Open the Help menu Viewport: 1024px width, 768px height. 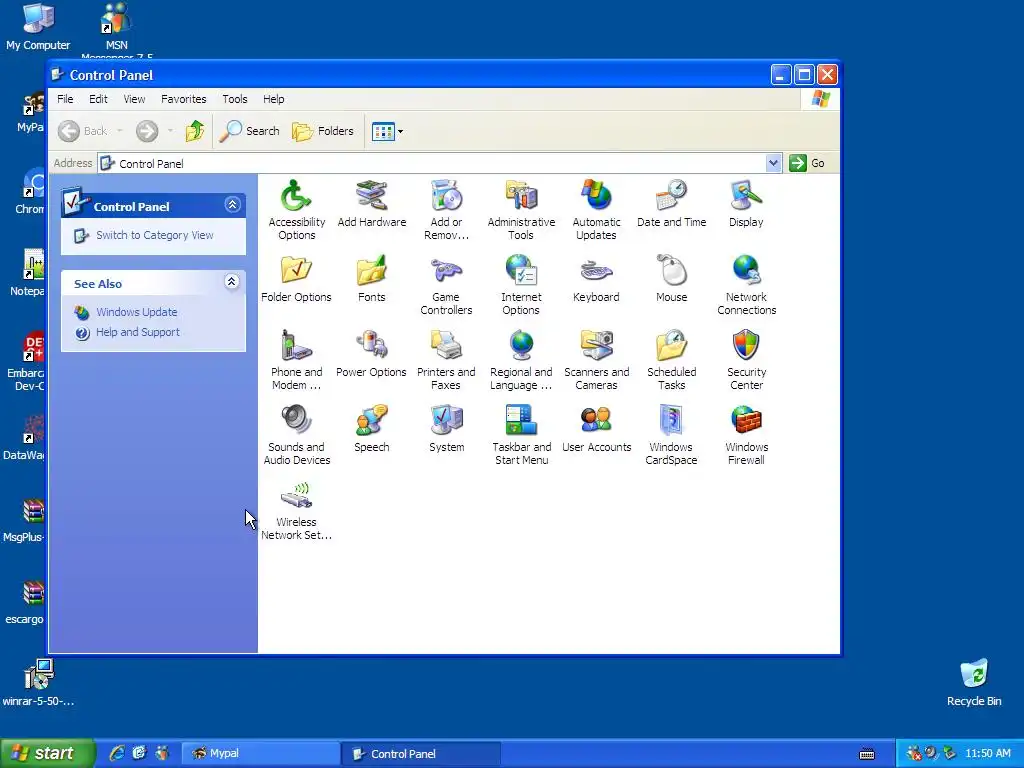(x=274, y=99)
